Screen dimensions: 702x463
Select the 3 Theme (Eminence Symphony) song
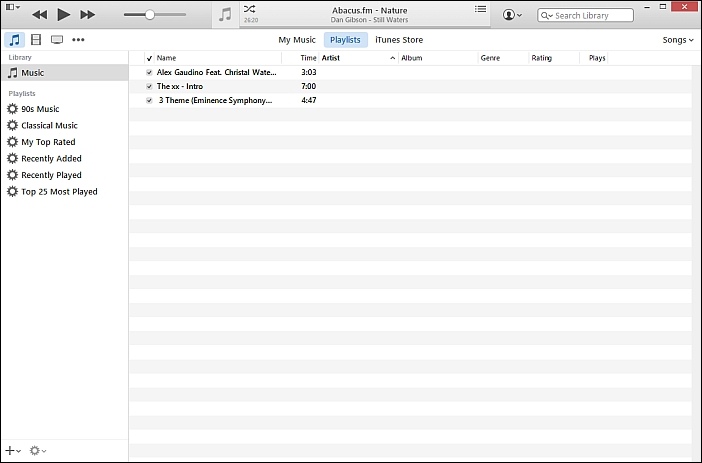(215, 100)
